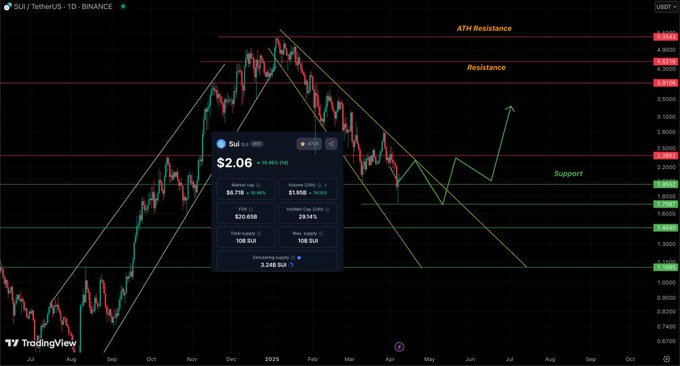Image resolution: width=680 pixels, height=366 pixels.
Task: Expand the Volume (24h) chevron arrow
Action: (325, 185)
